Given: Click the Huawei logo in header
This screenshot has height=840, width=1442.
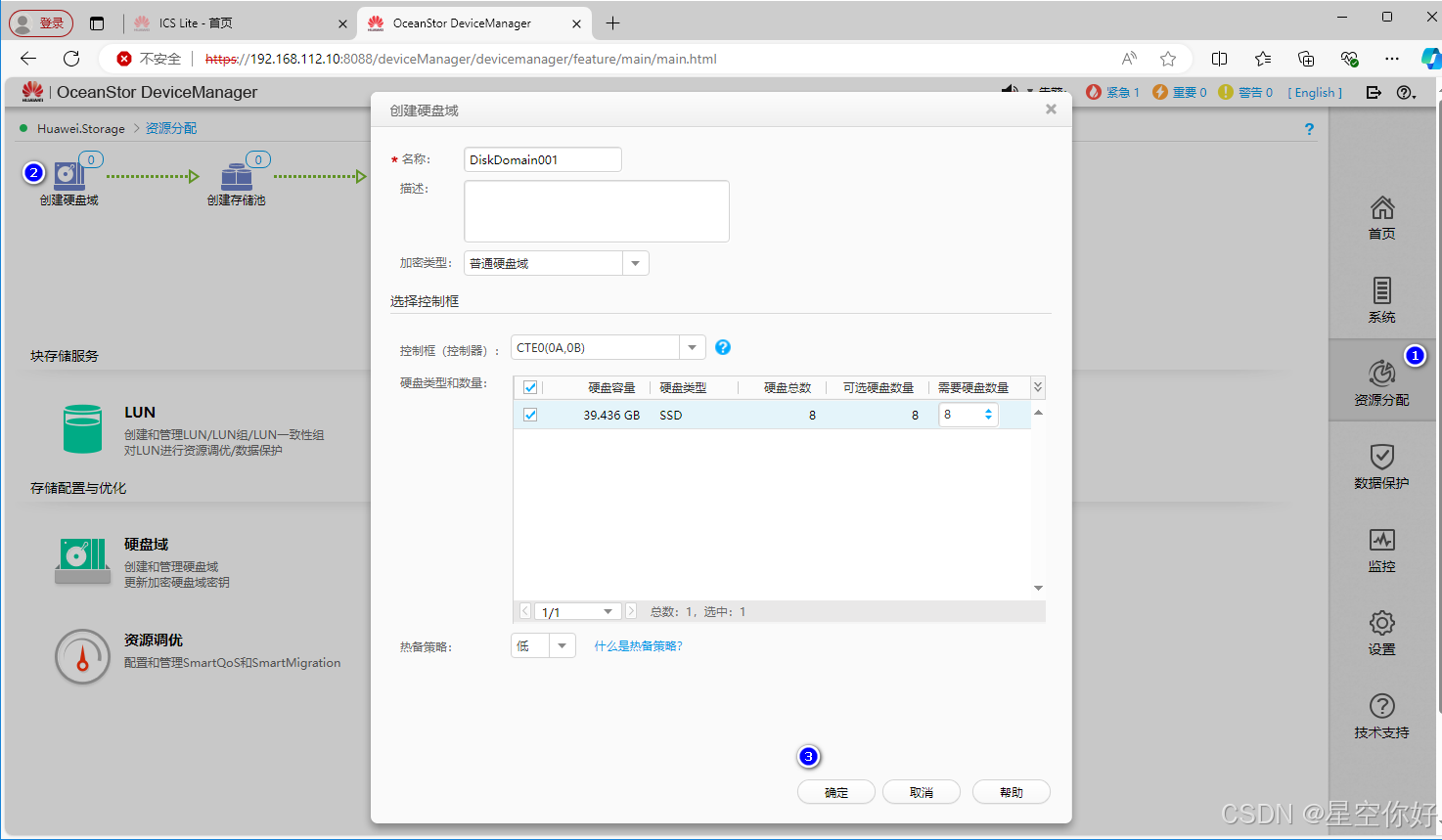Looking at the screenshot, I should pos(32,92).
